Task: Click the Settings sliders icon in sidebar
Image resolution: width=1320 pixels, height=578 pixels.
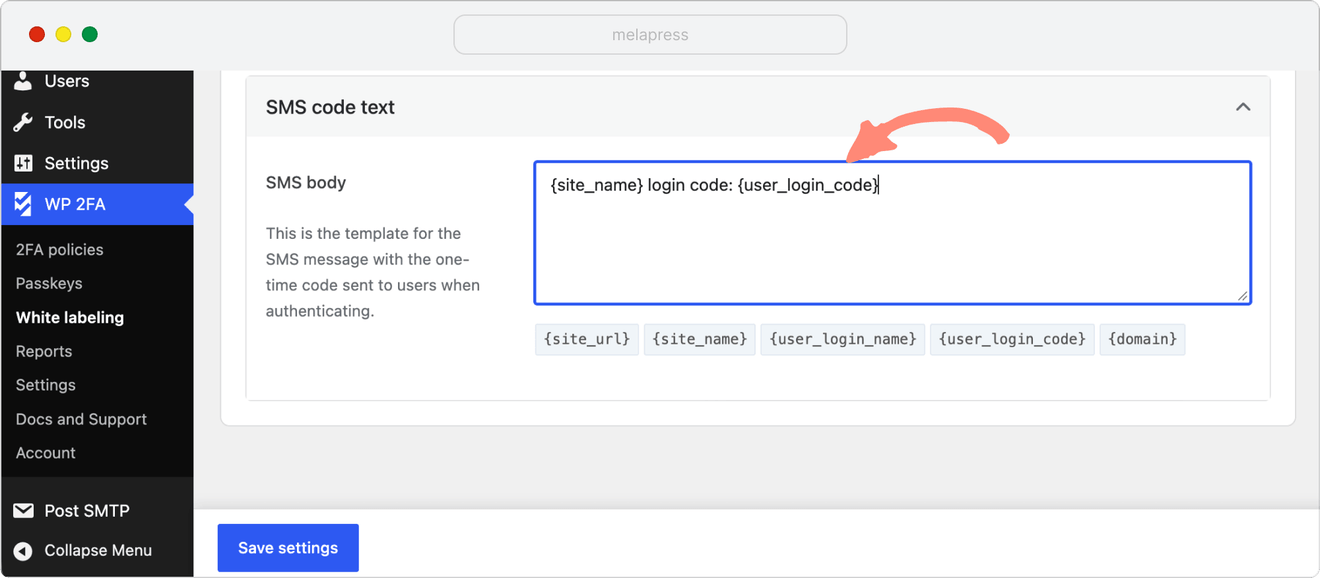Action: tap(23, 163)
